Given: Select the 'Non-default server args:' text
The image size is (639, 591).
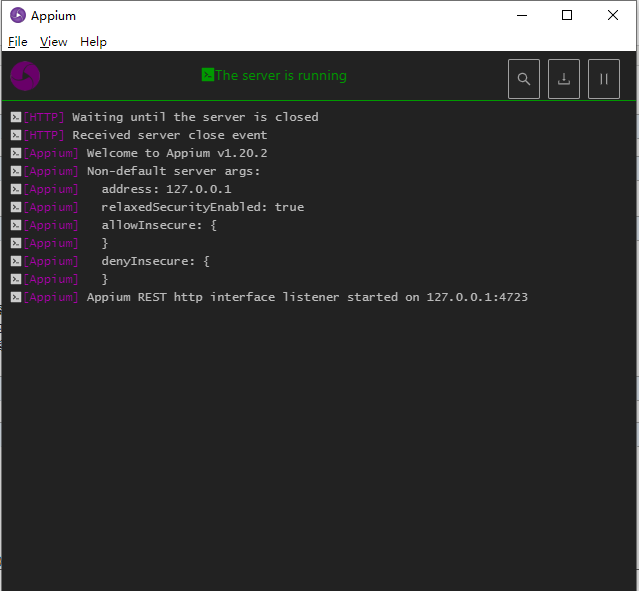Looking at the screenshot, I should pos(173,171).
